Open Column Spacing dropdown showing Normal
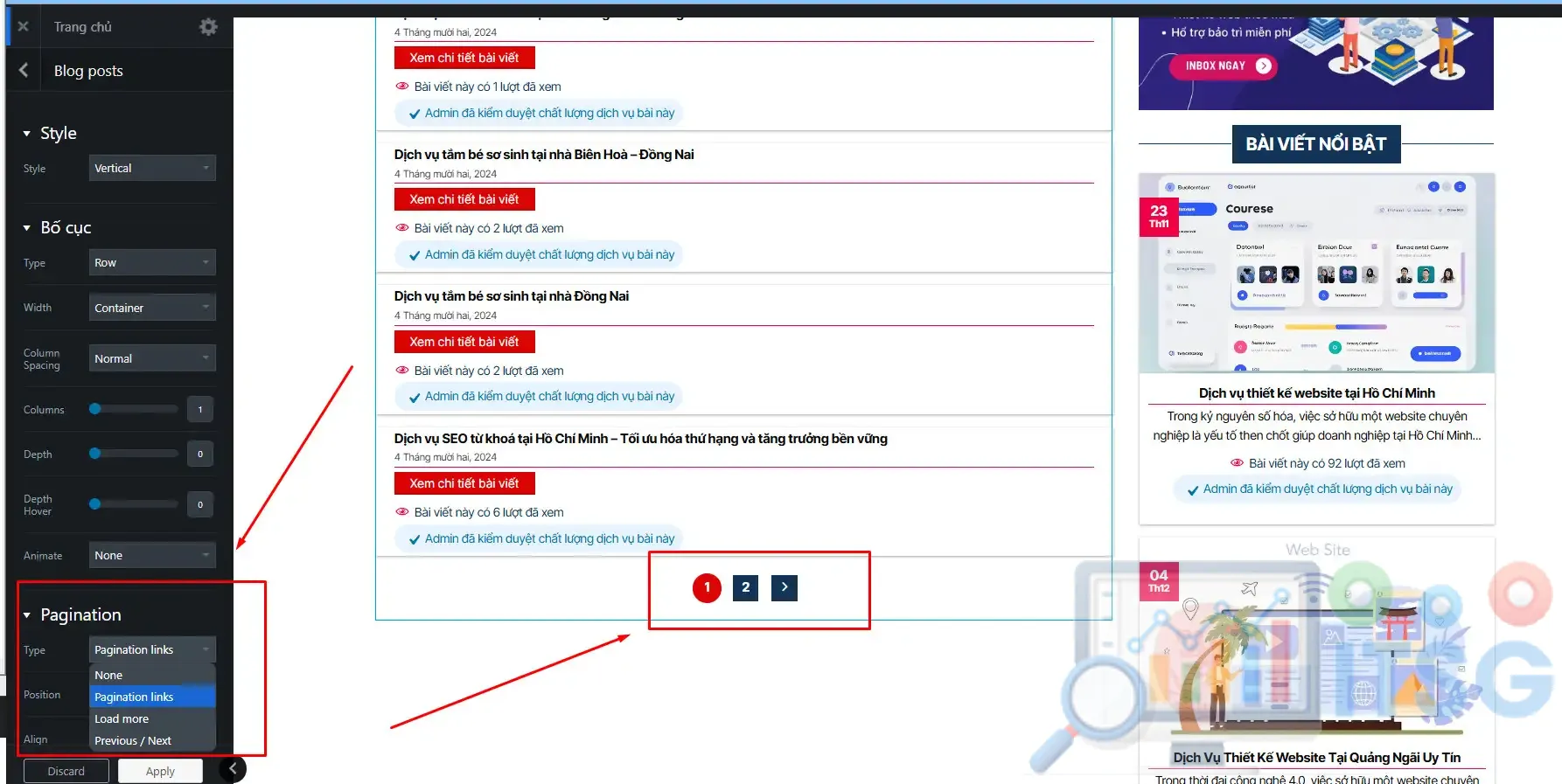Screen dimensions: 1562x784 tap(152, 358)
